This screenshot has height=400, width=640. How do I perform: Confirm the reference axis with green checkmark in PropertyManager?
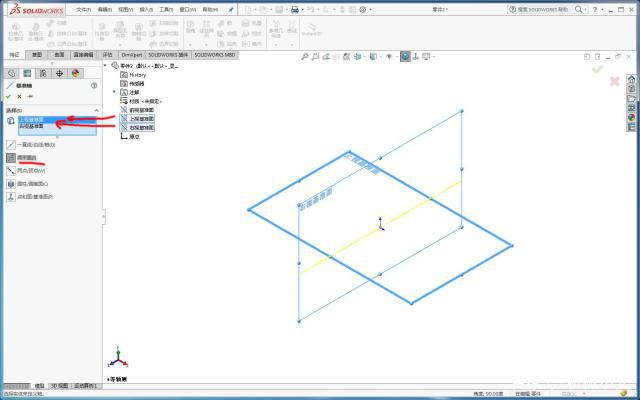(x=8, y=97)
